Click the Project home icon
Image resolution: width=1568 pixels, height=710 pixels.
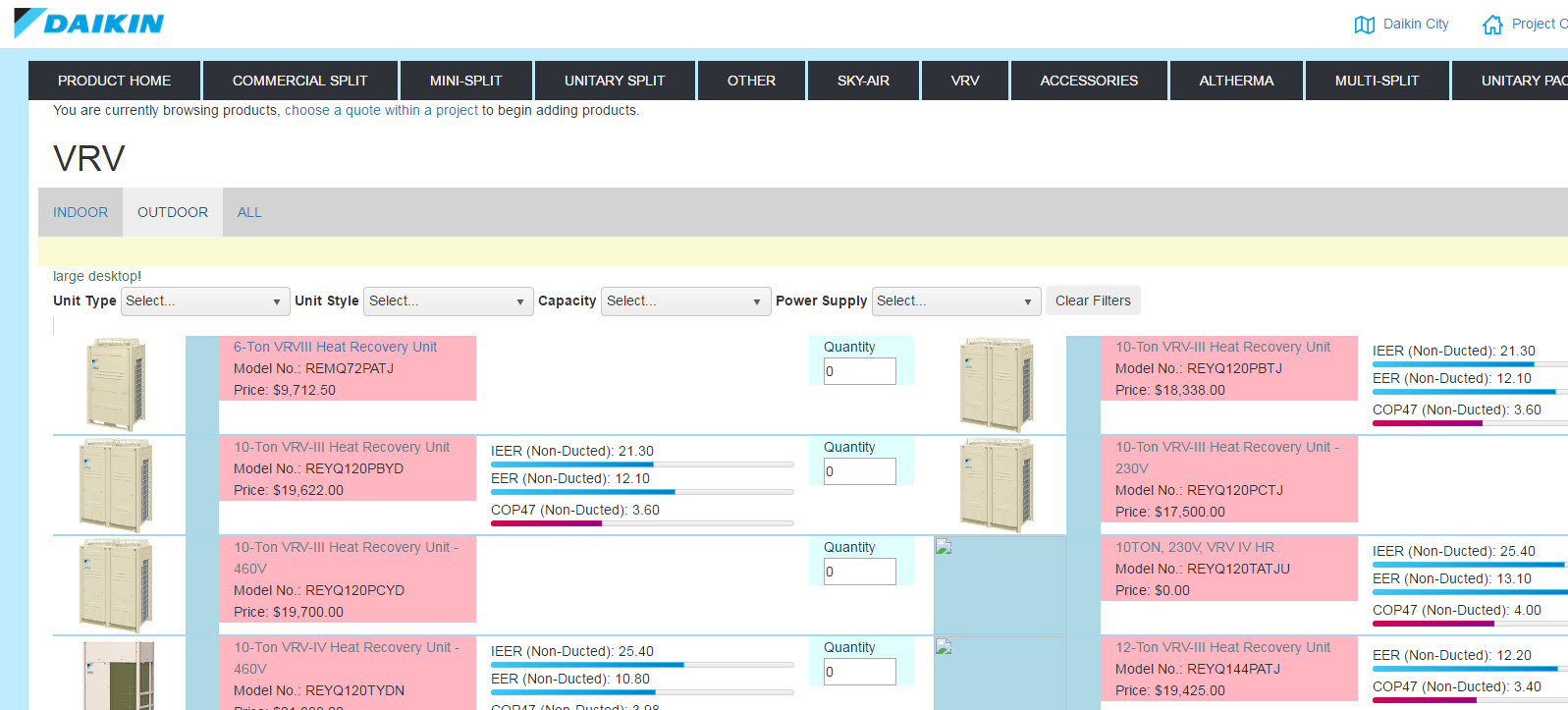pyautogui.click(x=1492, y=25)
